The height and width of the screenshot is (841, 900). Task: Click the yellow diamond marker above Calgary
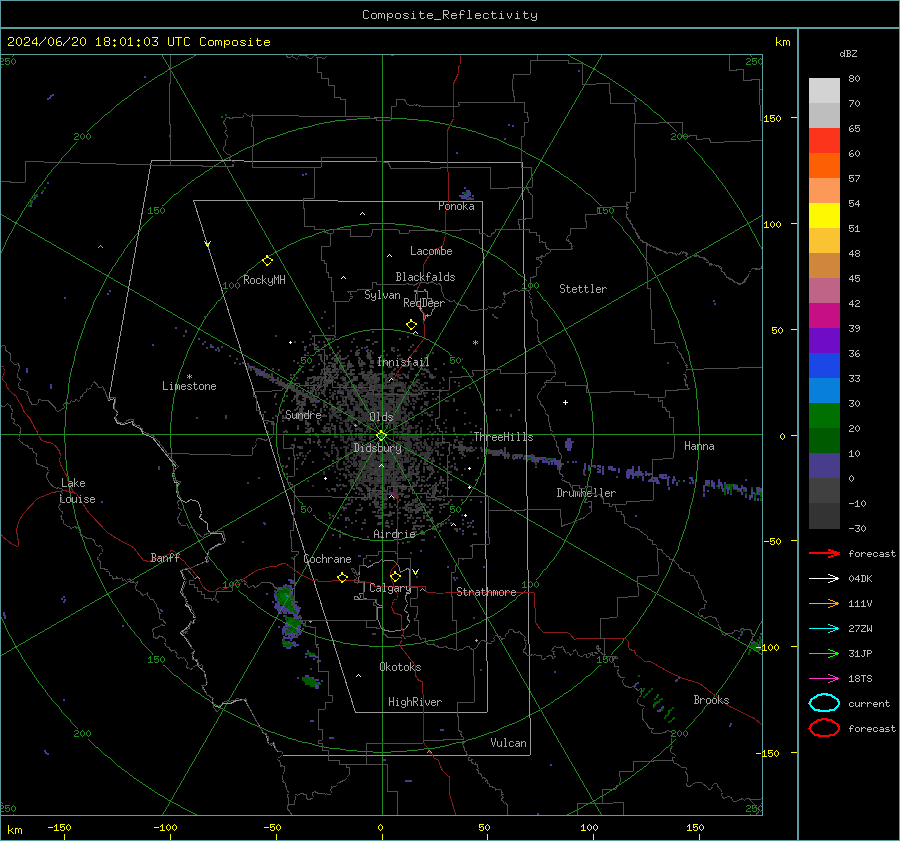395,576
